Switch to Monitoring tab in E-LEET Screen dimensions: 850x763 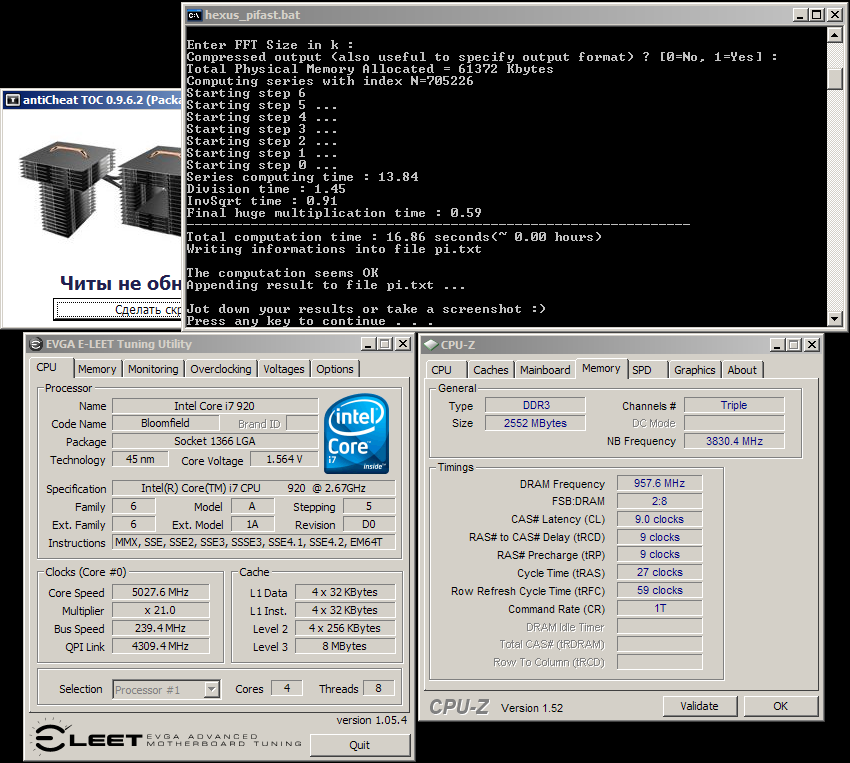click(x=153, y=369)
